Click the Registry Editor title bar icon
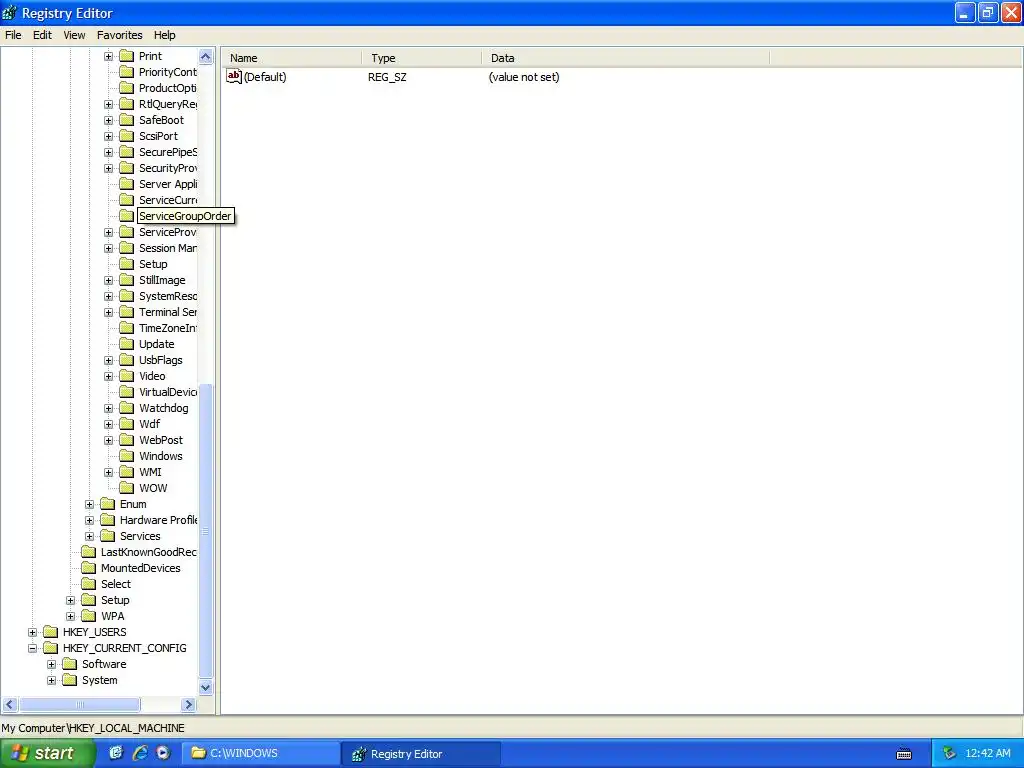 9,13
